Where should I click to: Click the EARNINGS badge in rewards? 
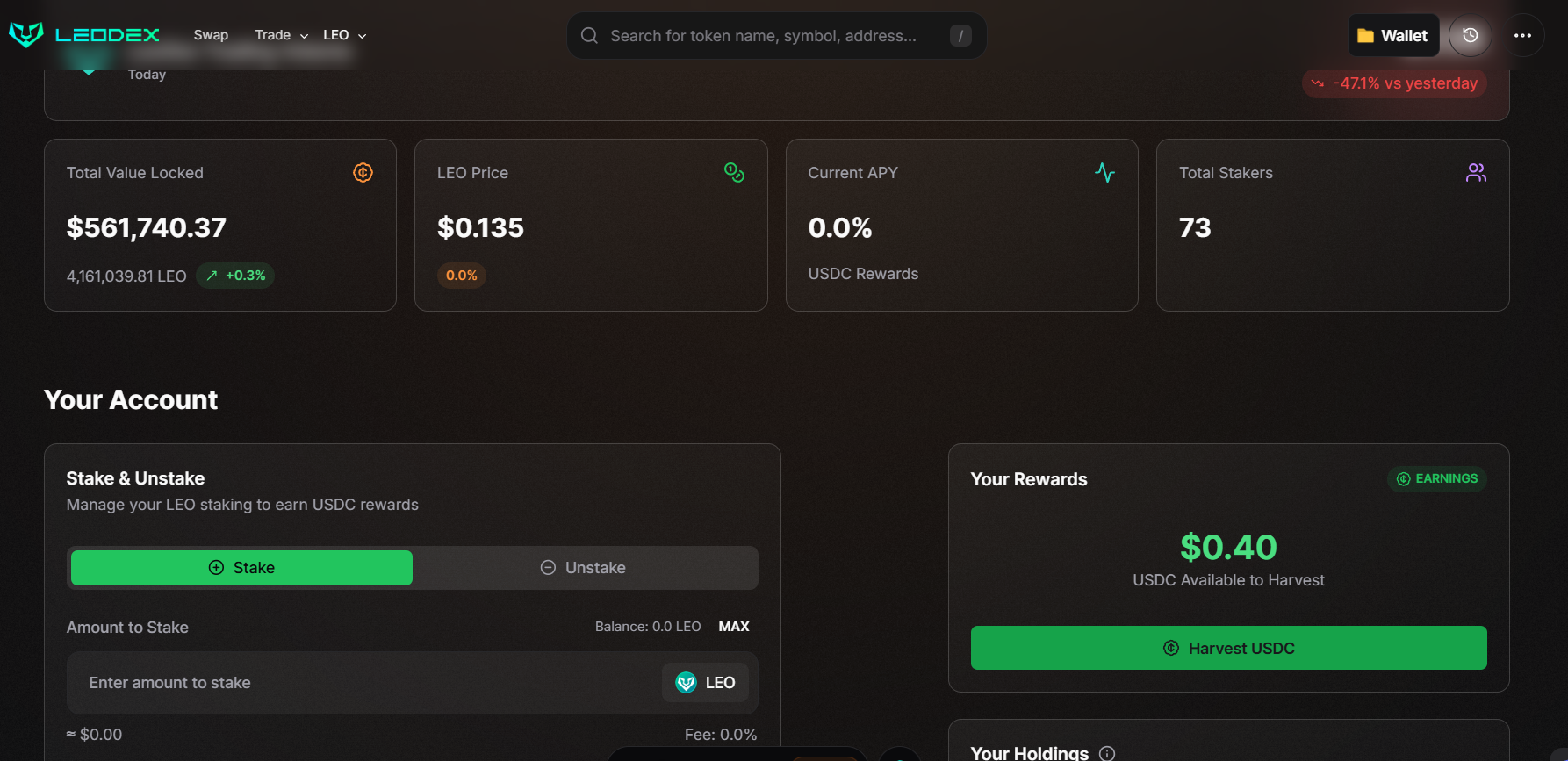(1436, 479)
